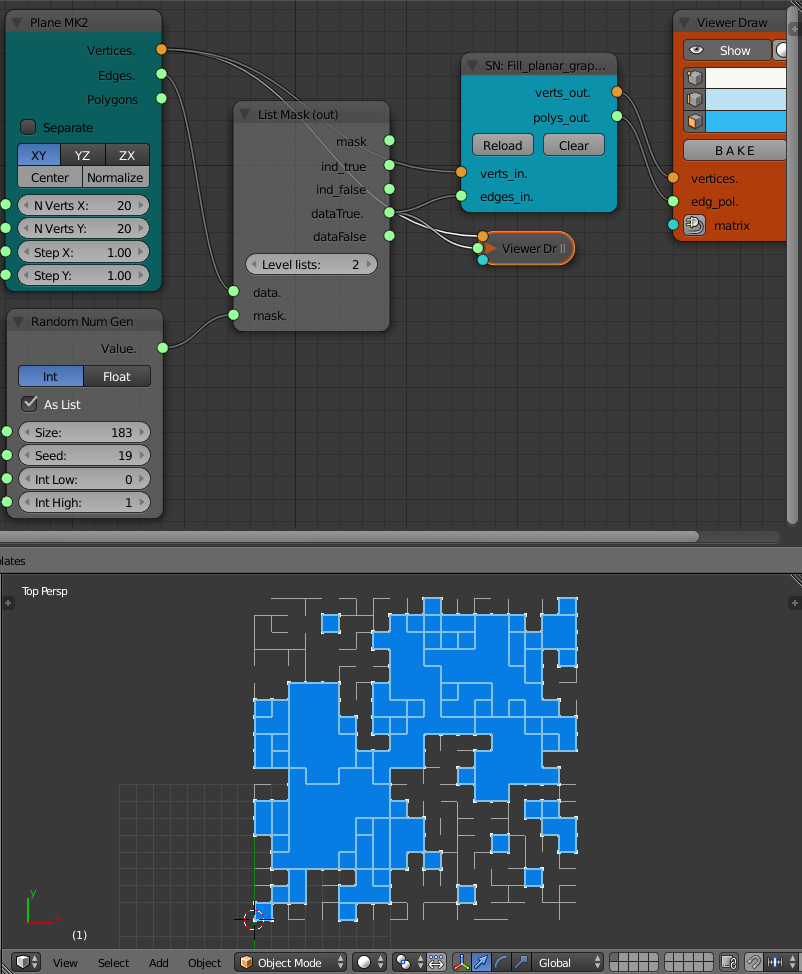Viewport: 802px width, 974px height.
Task: Collapse the Plane MK2 node
Action: tap(17, 22)
